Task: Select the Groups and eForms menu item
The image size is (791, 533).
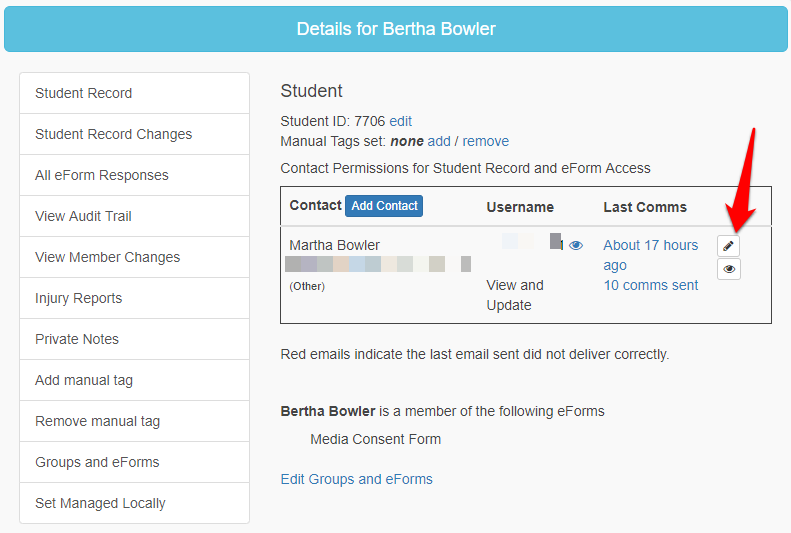Action: 134,462
